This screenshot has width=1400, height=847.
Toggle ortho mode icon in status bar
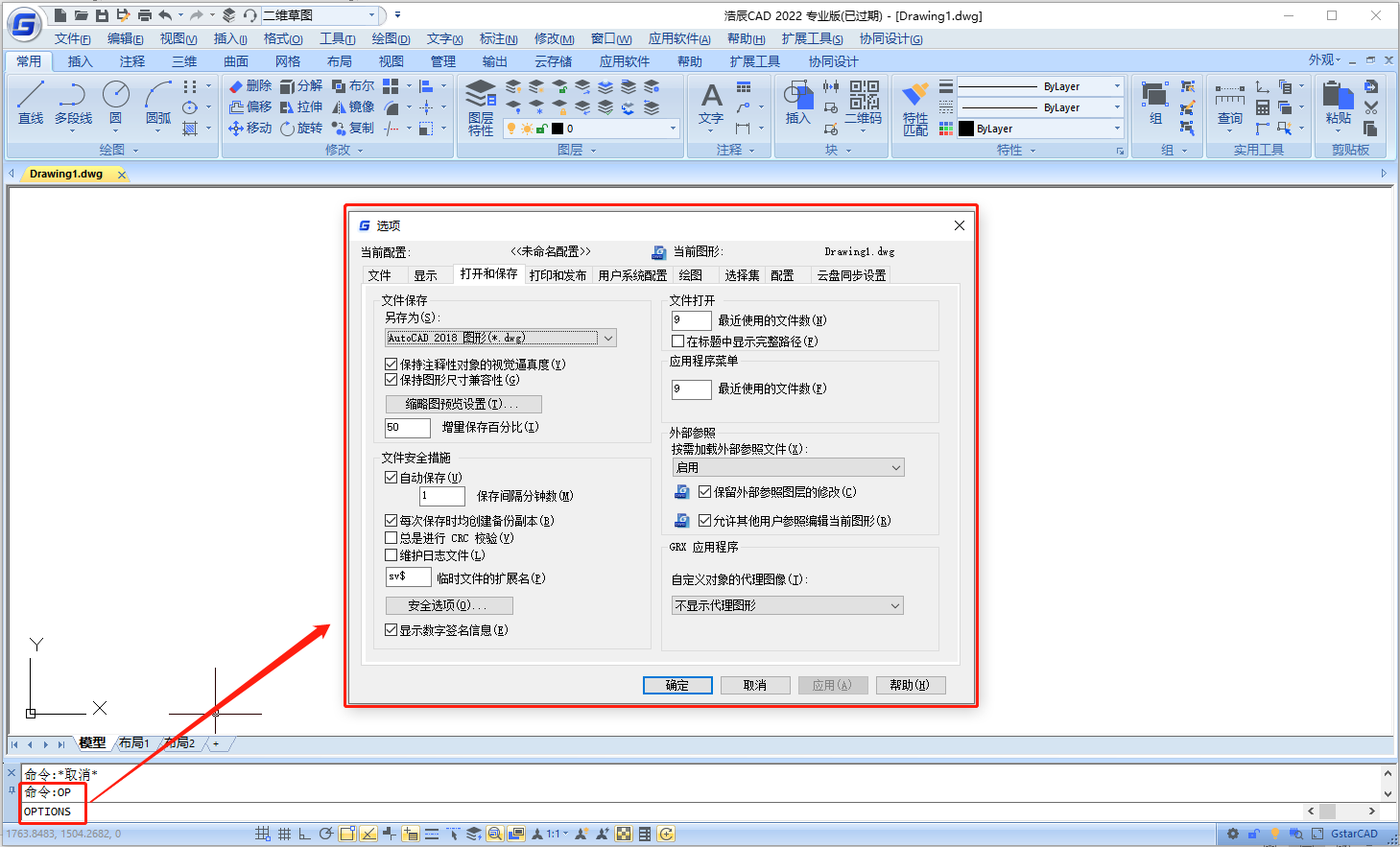pyautogui.click(x=305, y=835)
